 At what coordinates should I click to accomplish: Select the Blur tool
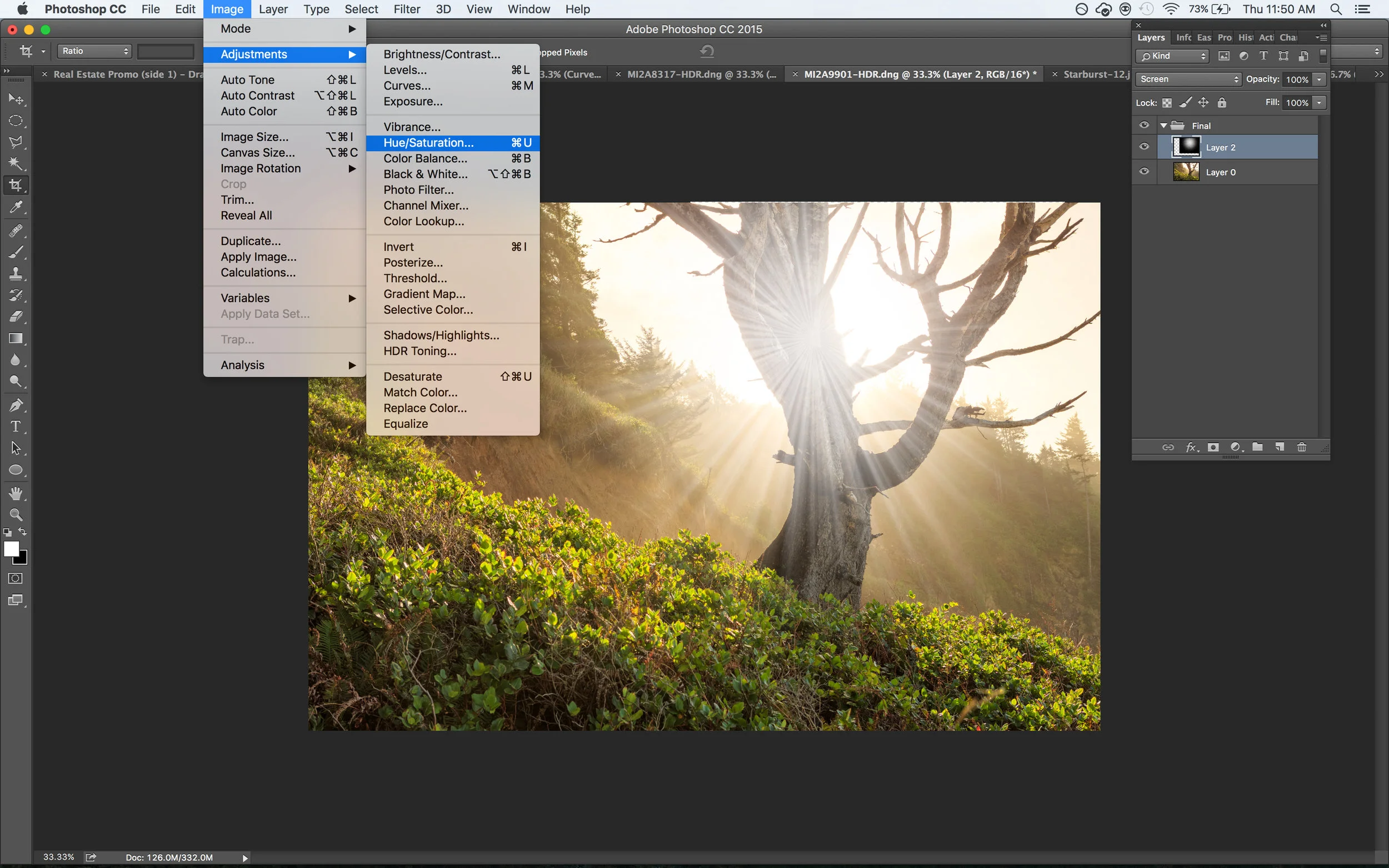pos(16,360)
